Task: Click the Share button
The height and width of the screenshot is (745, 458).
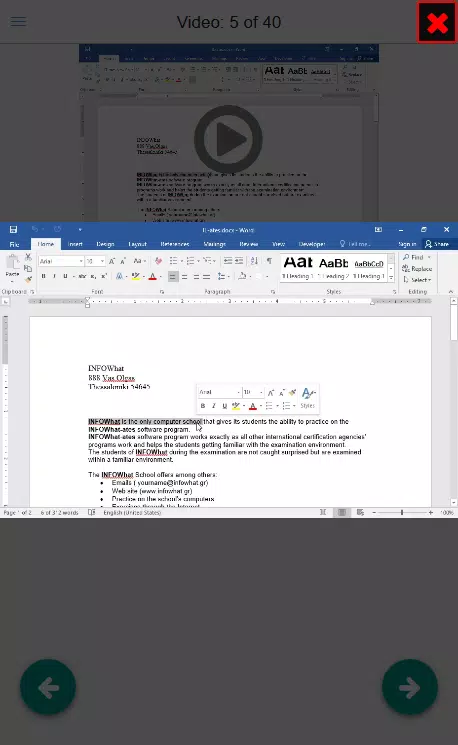Action: tap(437, 244)
